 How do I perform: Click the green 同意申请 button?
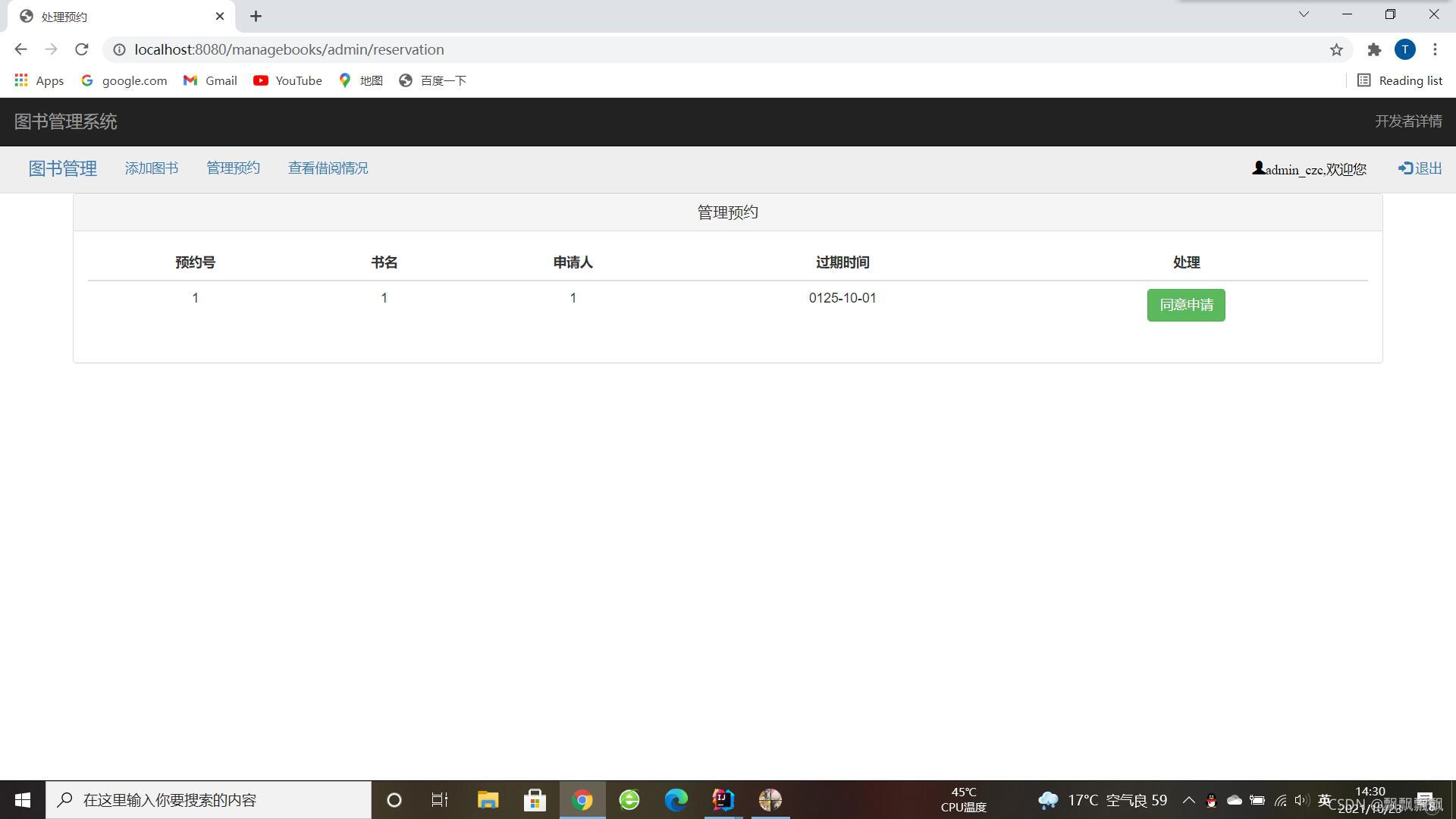1186,305
